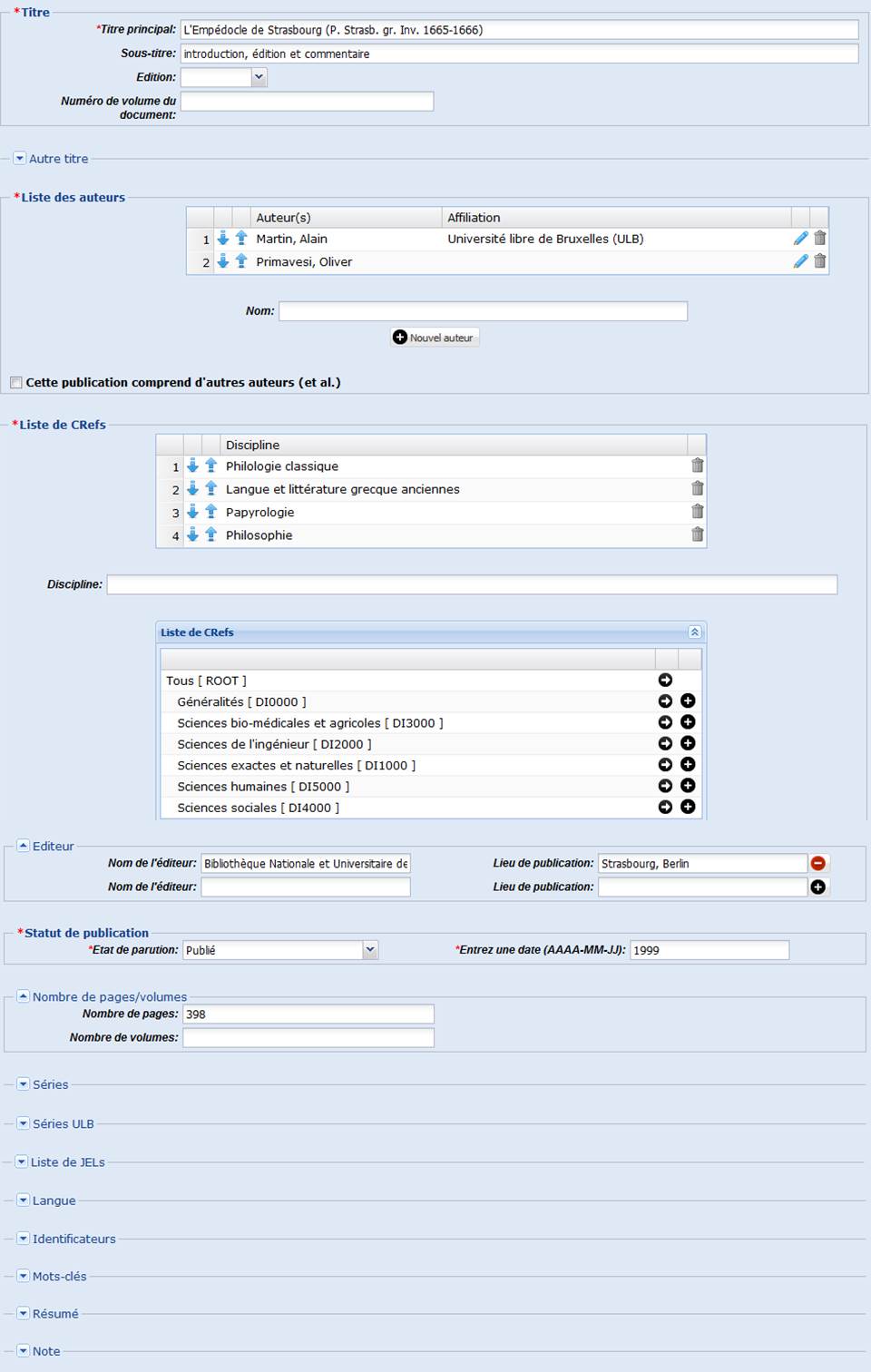Move Philologie classique discipline down
Screen dimensions: 871x1372
(x=192, y=465)
